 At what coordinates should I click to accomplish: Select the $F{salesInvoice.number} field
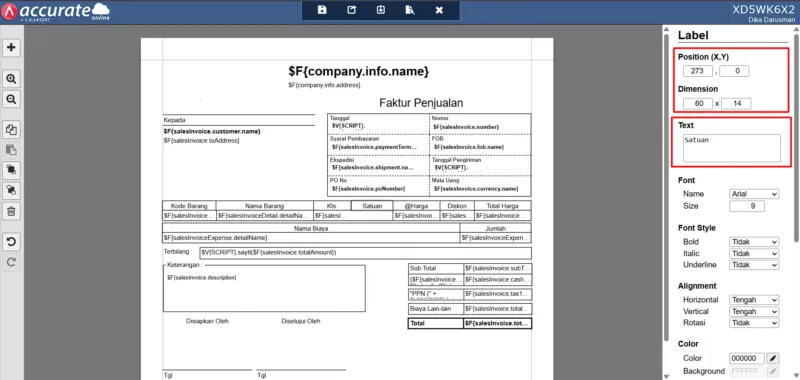tap(466, 127)
